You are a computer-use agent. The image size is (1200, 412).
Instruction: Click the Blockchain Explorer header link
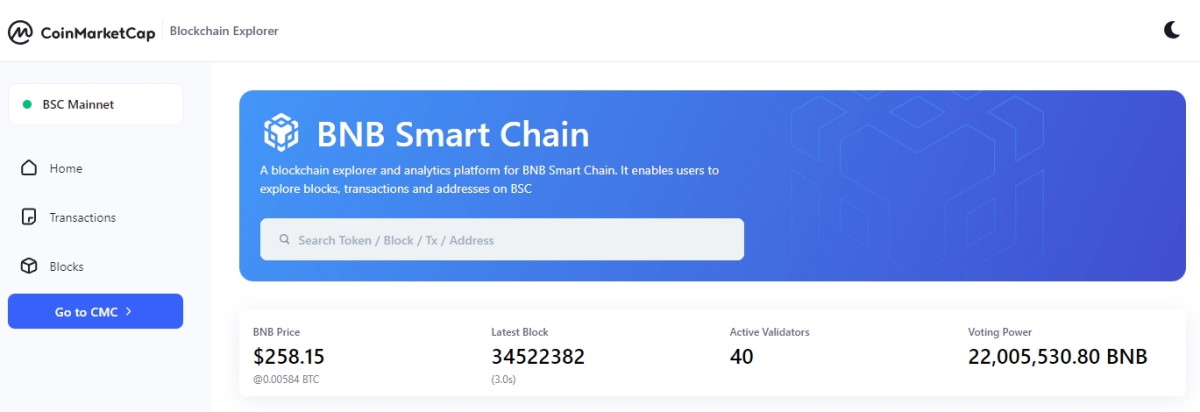pos(224,31)
